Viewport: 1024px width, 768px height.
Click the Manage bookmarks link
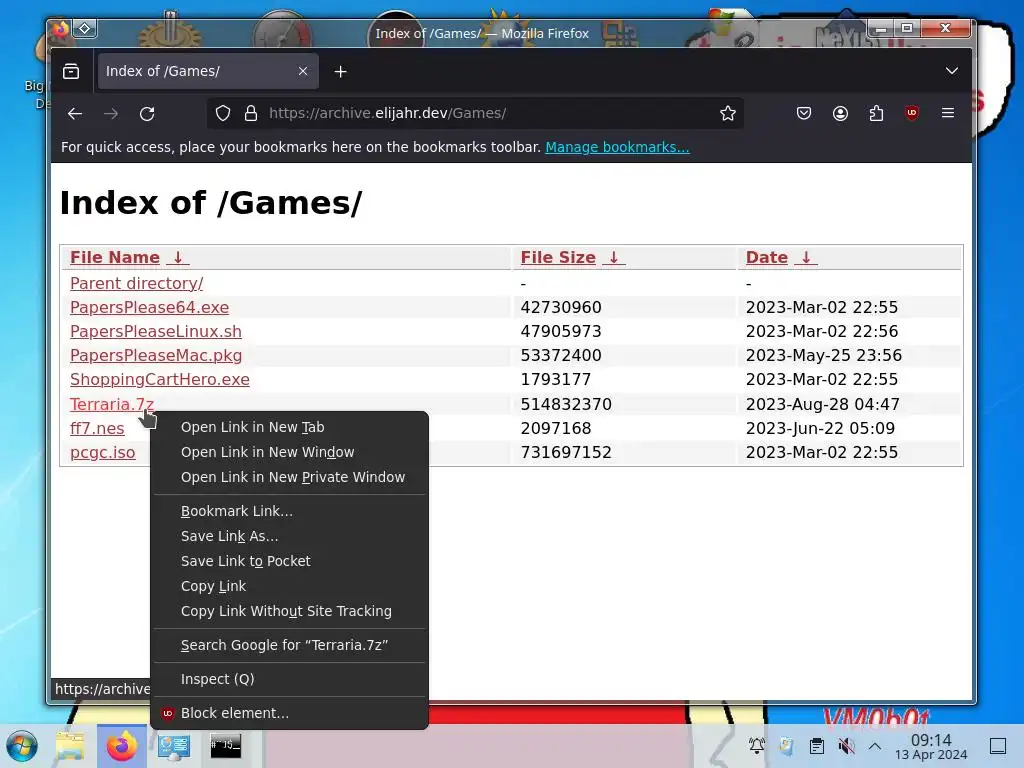click(x=617, y=147)
